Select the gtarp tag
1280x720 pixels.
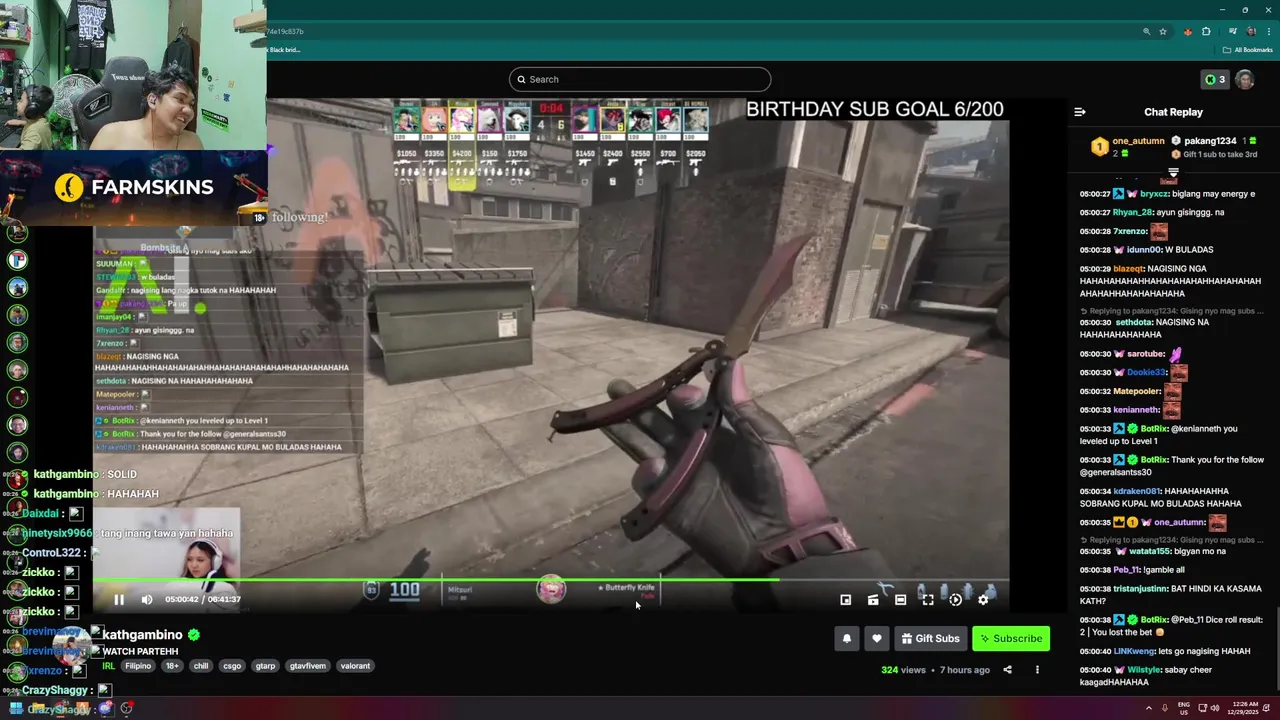coord(265,666)
